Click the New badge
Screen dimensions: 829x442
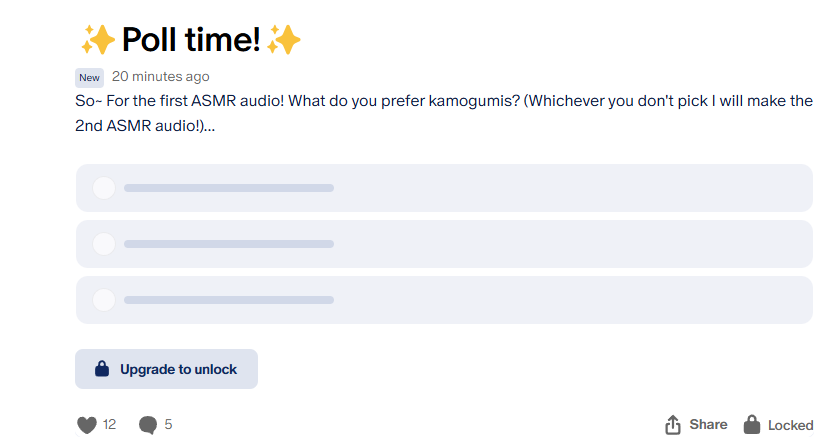[89, 77]
